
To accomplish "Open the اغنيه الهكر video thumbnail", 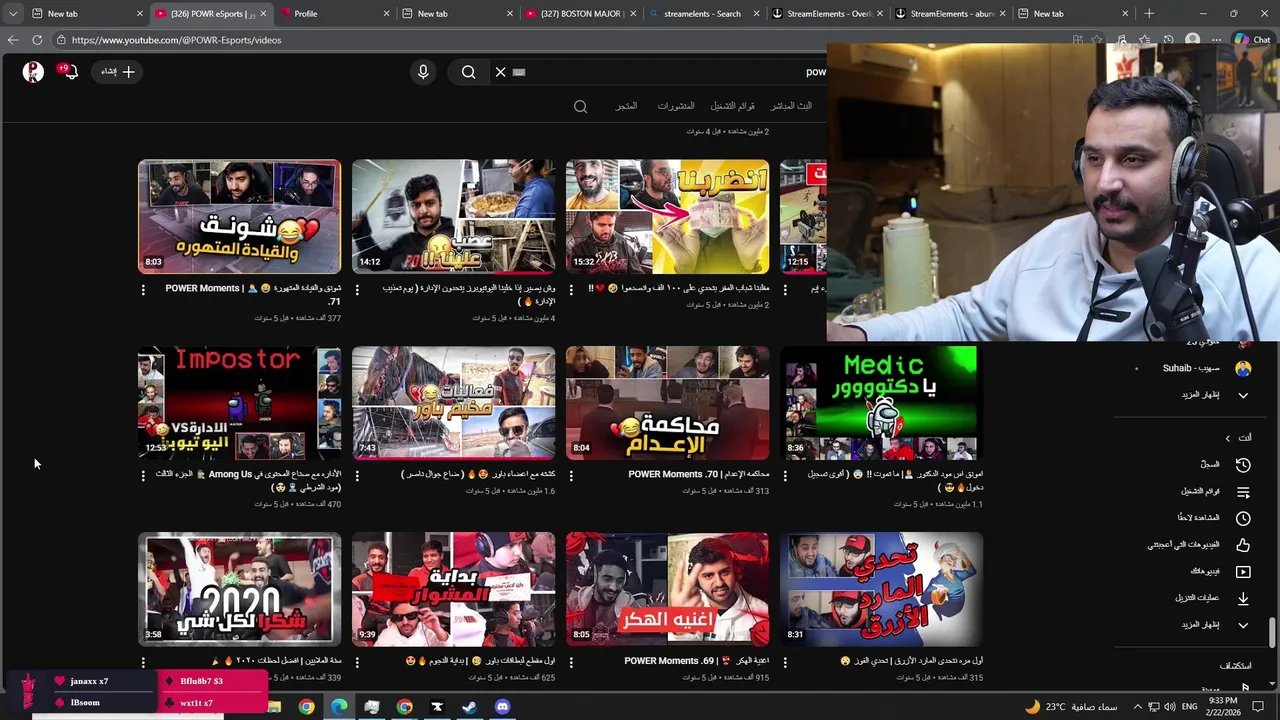I will [667, 590].
